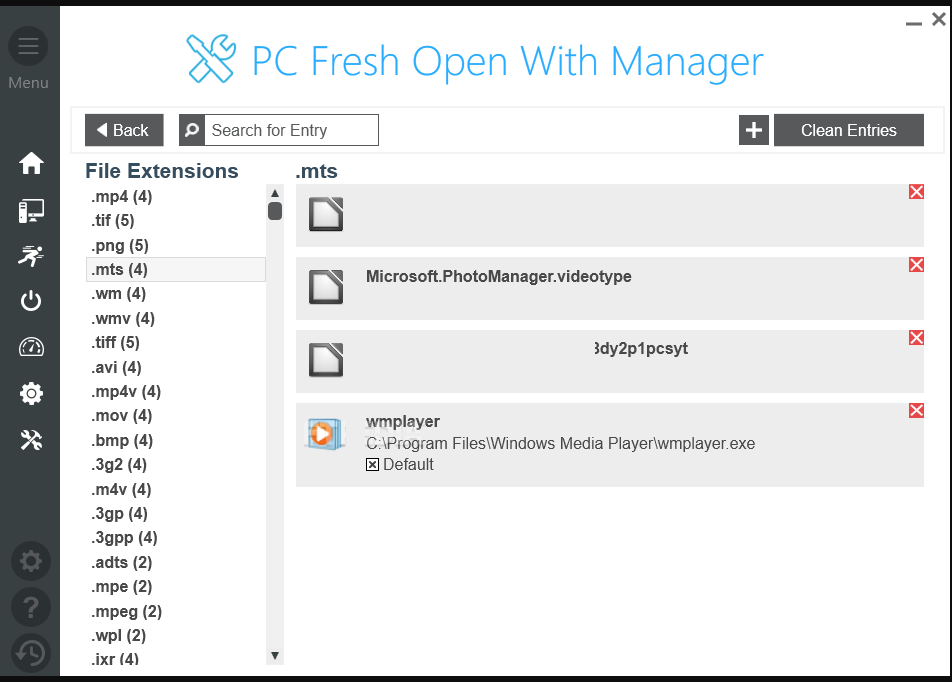952x682 pixels.
Task: Click the file icon of first unnamed entry
Action: click(x=326, y=214)
